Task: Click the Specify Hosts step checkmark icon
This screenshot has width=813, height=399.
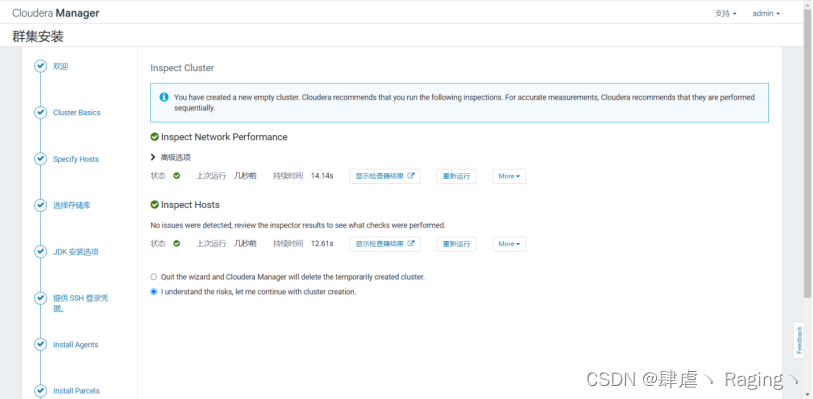Action: coord(40,159)
